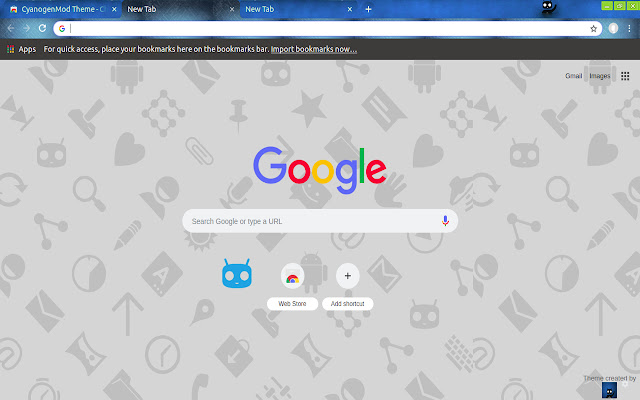
Task: Open the Apps shortcut in bookmarks bar
Action: [21, 49]
